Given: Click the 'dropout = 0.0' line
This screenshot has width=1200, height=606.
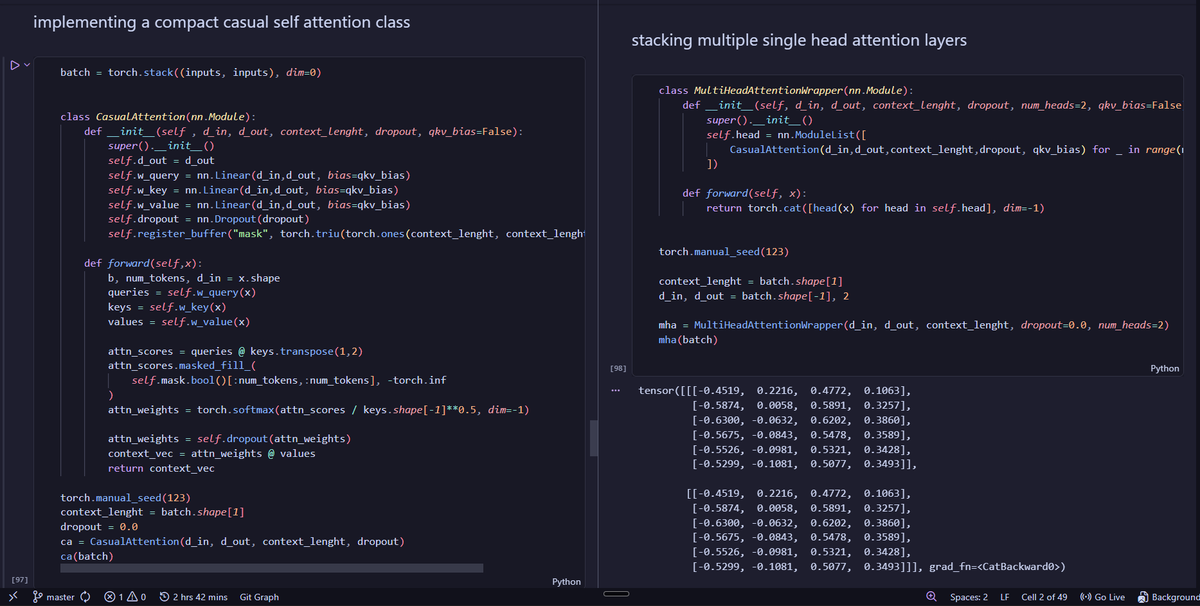Looking at the screenshot, I should click(x=99, y=526).
